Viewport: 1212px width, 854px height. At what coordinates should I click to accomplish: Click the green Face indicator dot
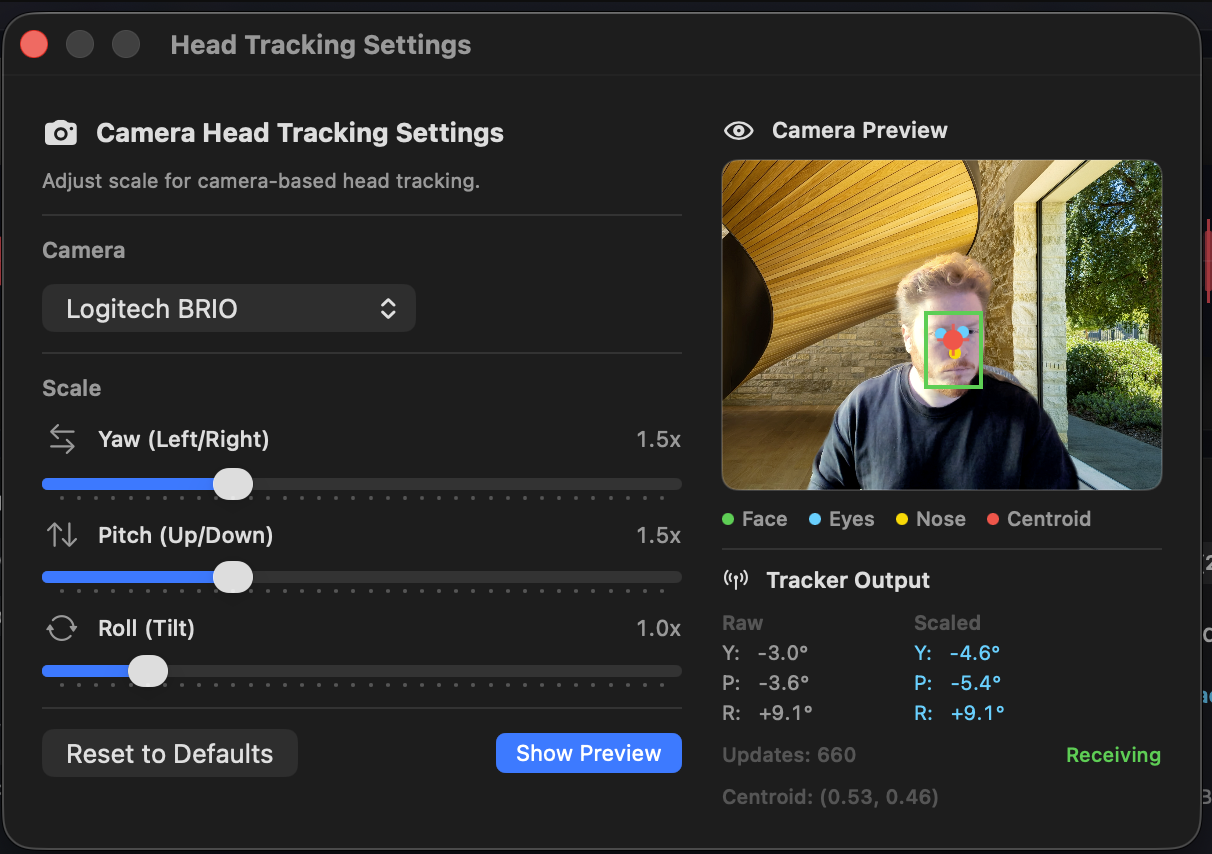point(727,519)
